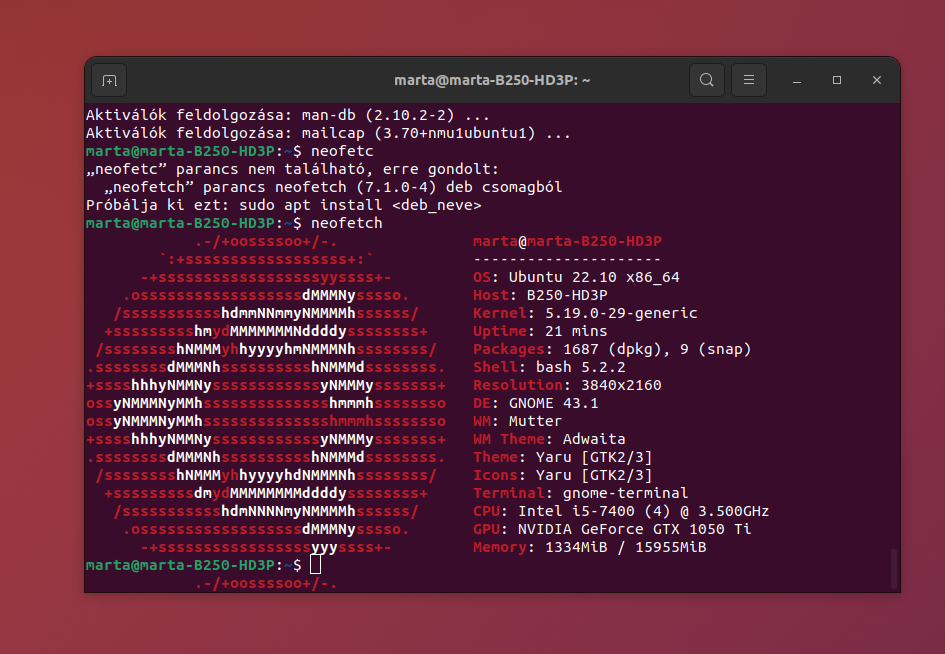Screen dimensions: 945x654
Task: Close the terminal window
Action: point(877,80)
